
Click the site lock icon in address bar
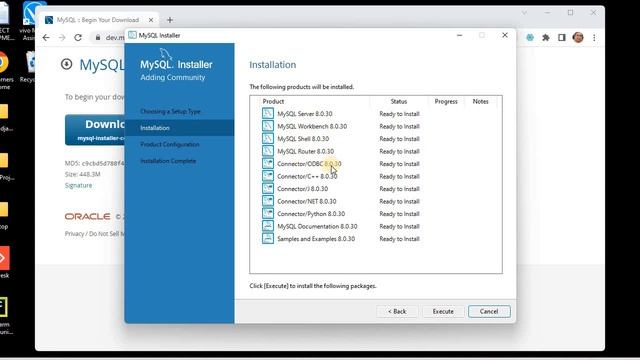[x=98, y=38]
